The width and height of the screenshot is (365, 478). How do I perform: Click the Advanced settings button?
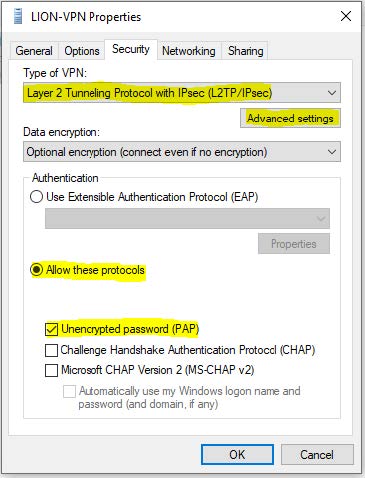pyautogui.click(x=290, y=118)
